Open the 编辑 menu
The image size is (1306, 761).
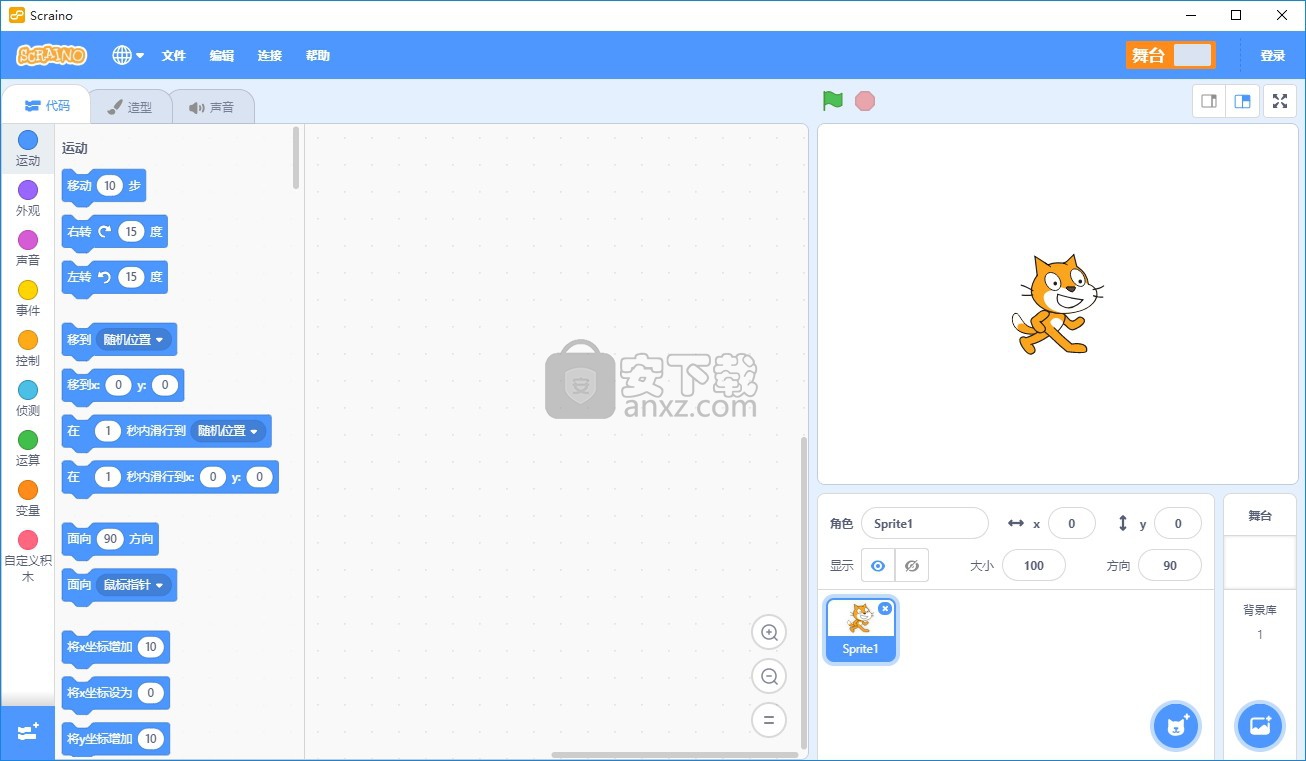tap(222, 56)
